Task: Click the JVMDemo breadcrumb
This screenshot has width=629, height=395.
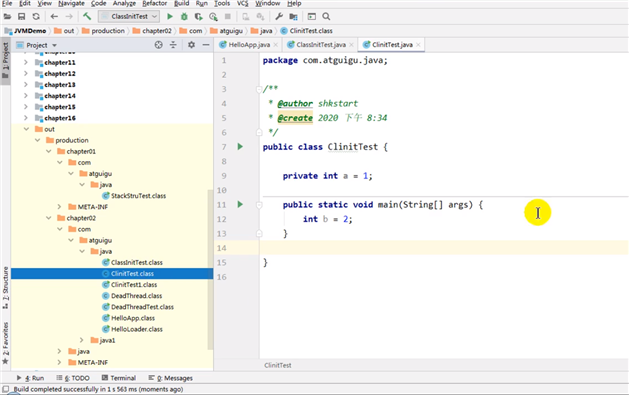Action: [x=26, y=31]
